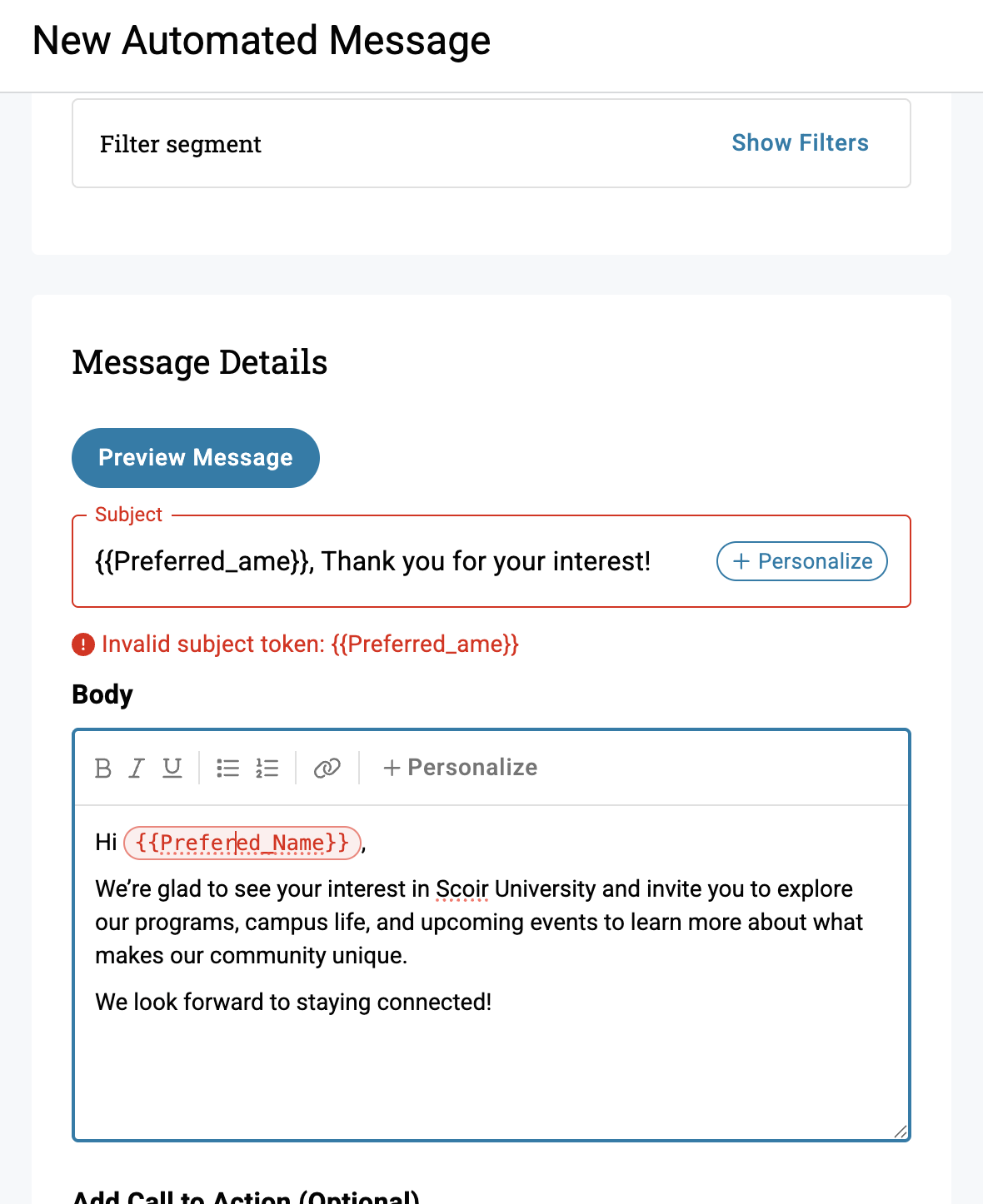
Task: Expand filters with Show Filters link
Action: coord(800,143)
